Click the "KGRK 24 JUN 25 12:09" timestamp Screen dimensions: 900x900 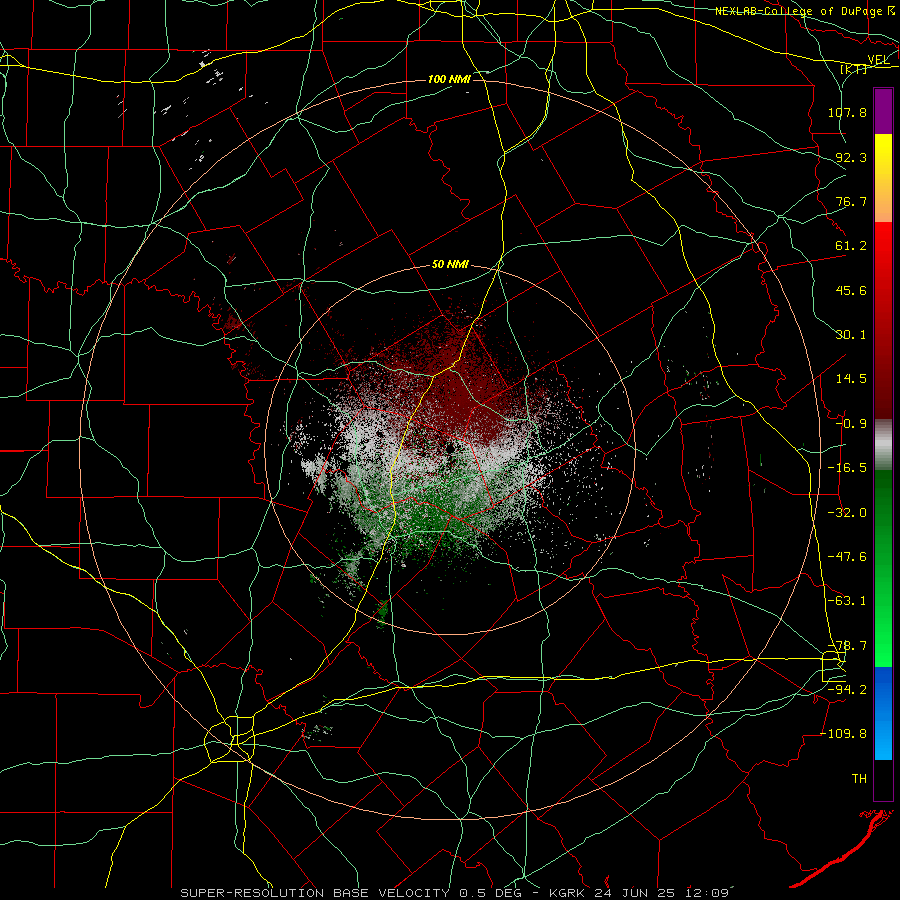(639, 893)
